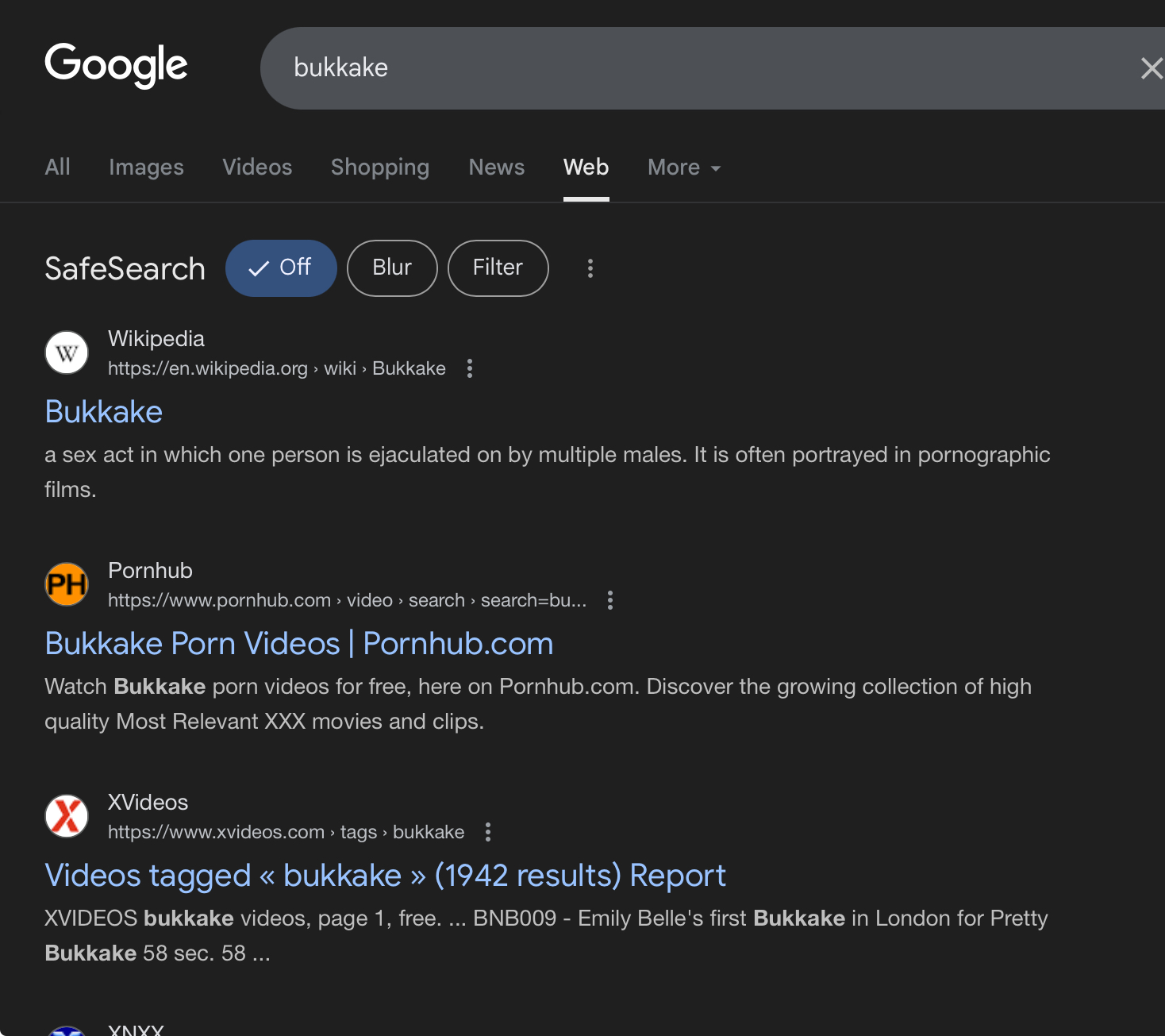Click the Wikipedia favicon
The width and height of the screenshot is (1165, 1036).
point(67,352)
